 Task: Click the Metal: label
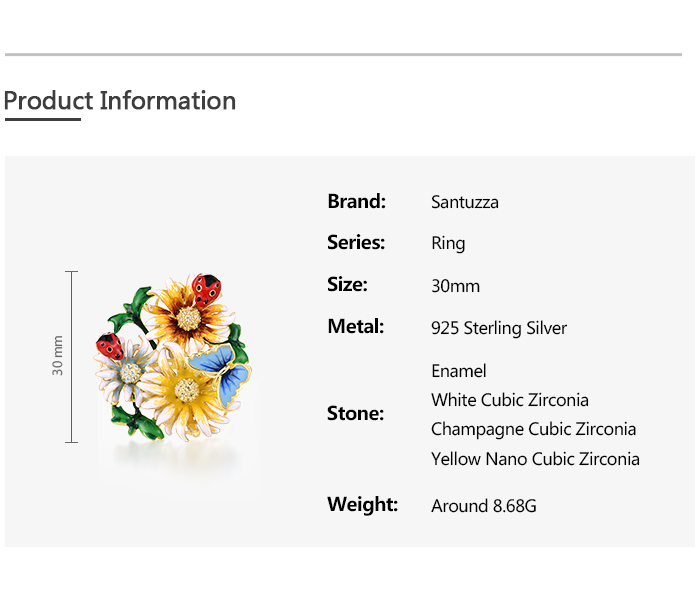[355, 326]
